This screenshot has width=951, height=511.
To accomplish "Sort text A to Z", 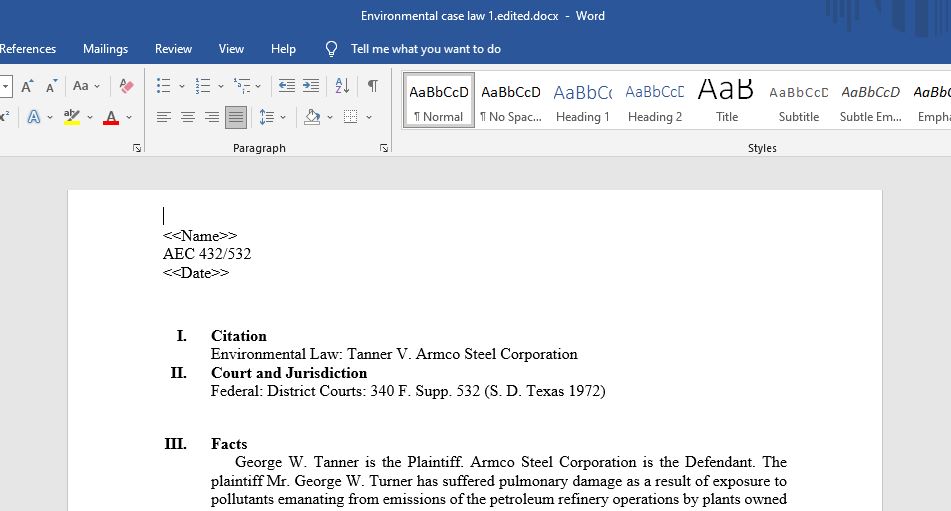I will (x=342, y=86).
